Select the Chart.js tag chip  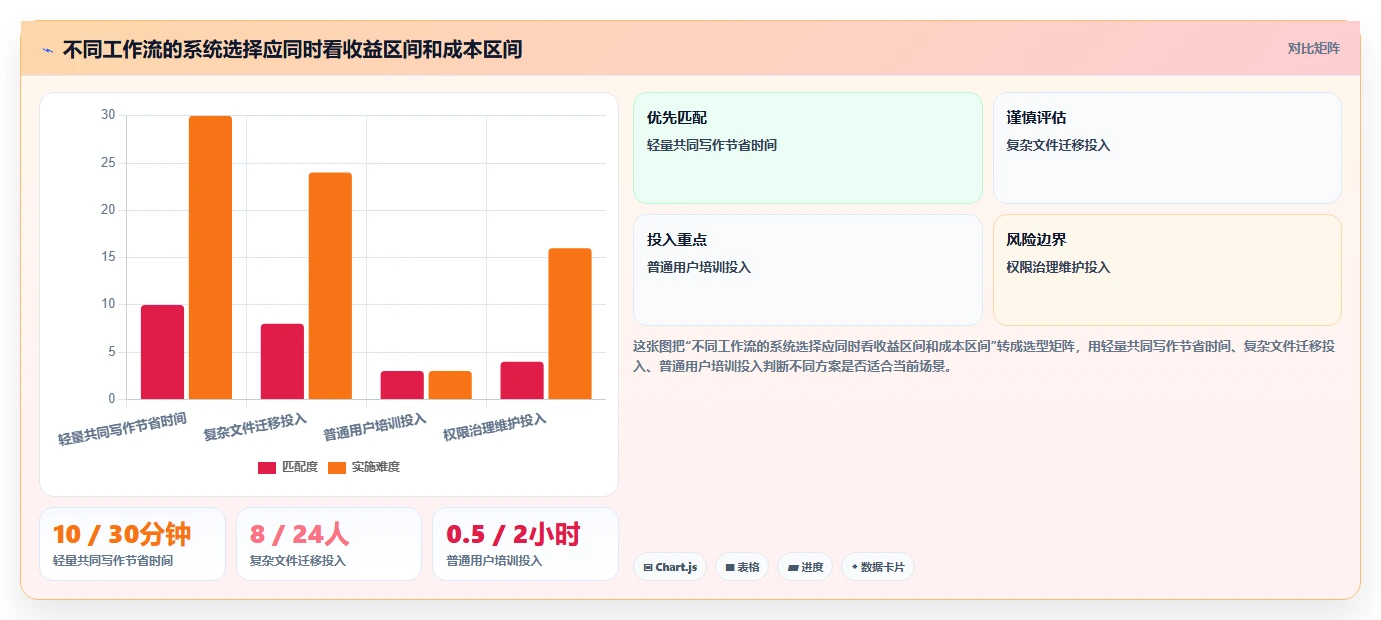670,567
